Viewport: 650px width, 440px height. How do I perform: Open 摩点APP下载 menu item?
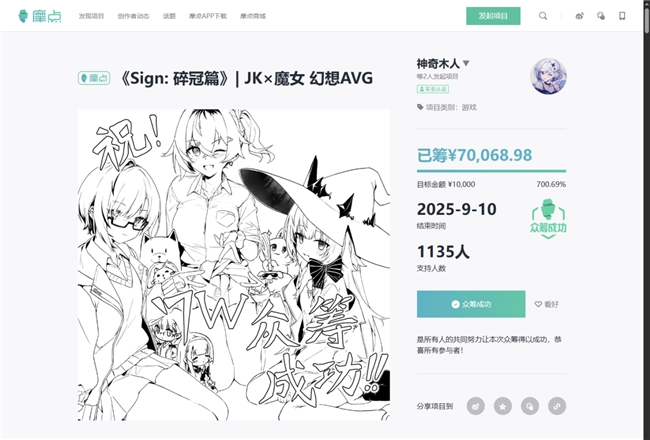click(x=208, y=16)
